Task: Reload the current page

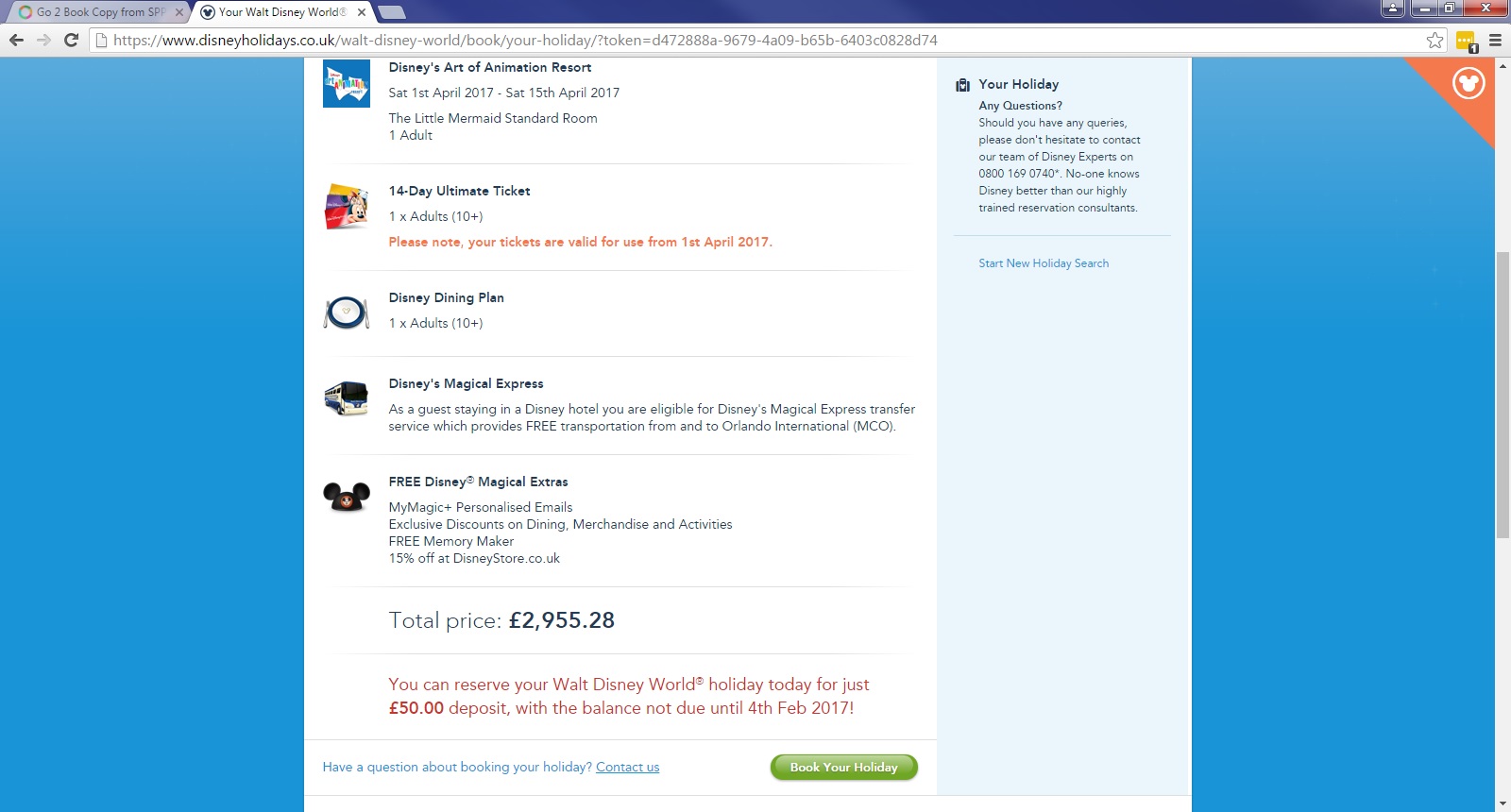Action: point(71,40)
